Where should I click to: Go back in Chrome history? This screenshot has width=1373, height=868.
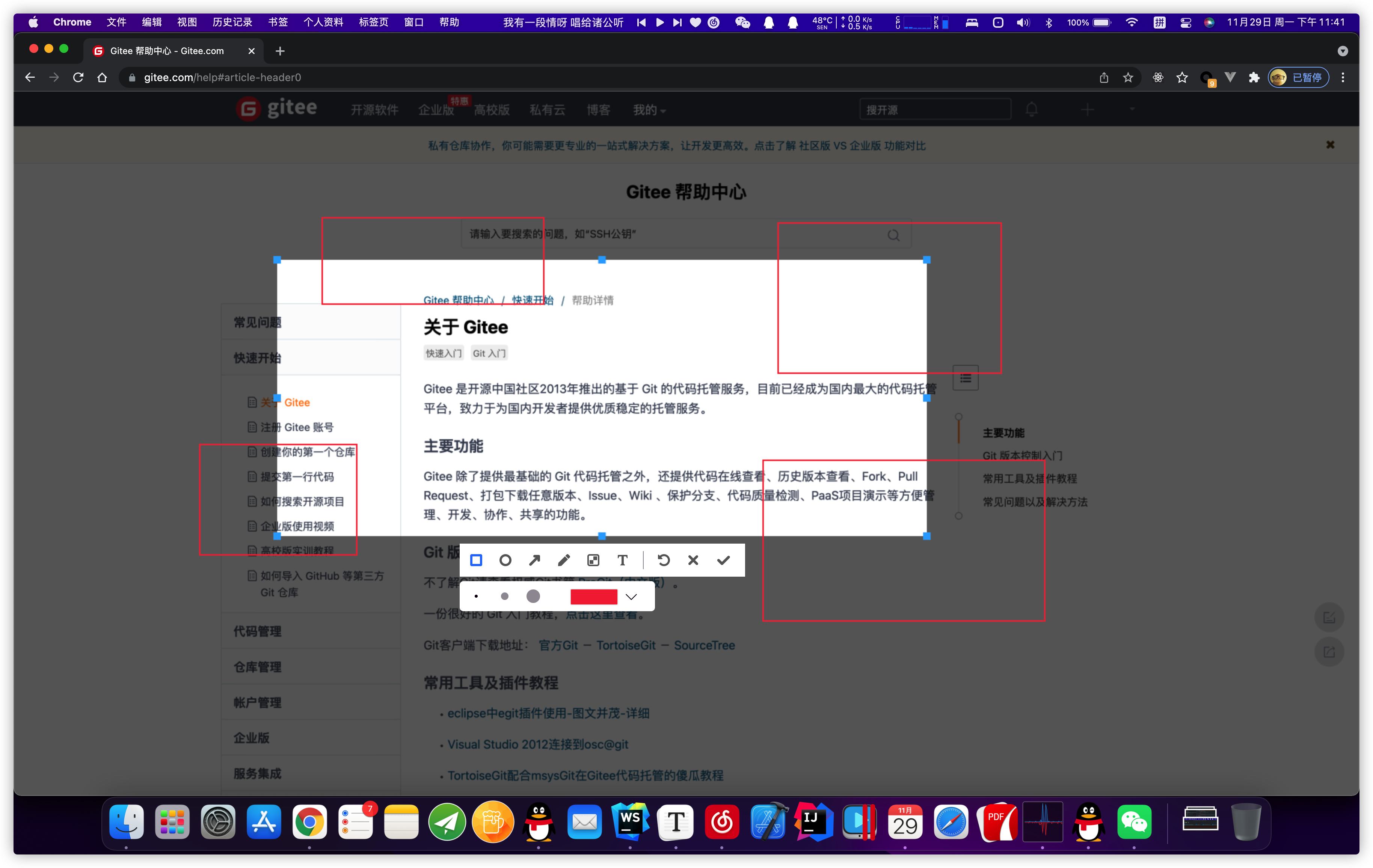(30, 77)
